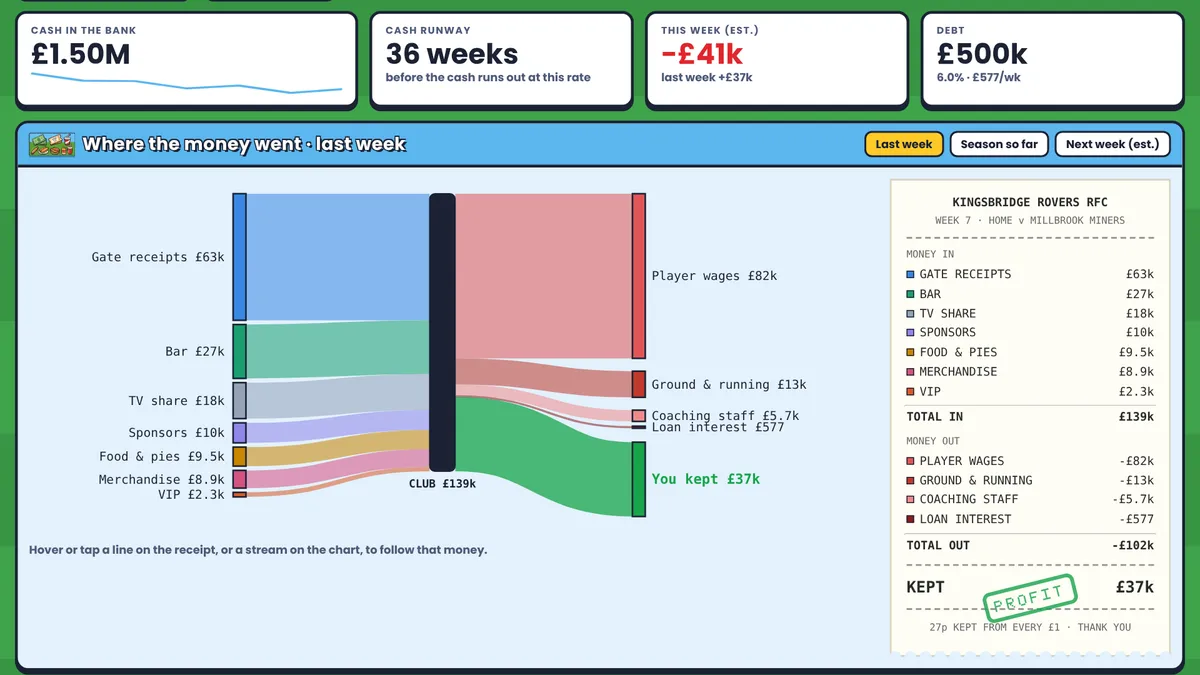This screenshot has height=675, width=1200.
Task: Click the 'Merchandise £8.9k' chart label
Action: tap(162, 479)
